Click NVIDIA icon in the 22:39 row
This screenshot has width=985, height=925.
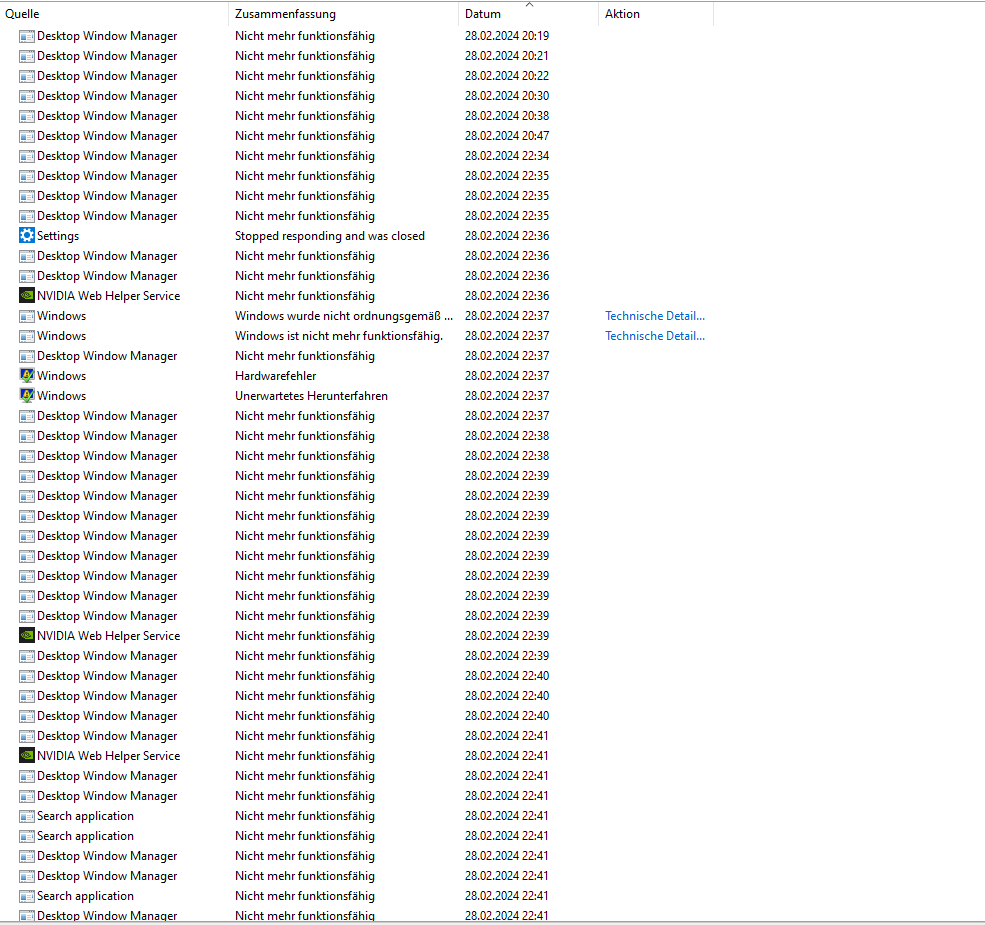pos(26,635)
